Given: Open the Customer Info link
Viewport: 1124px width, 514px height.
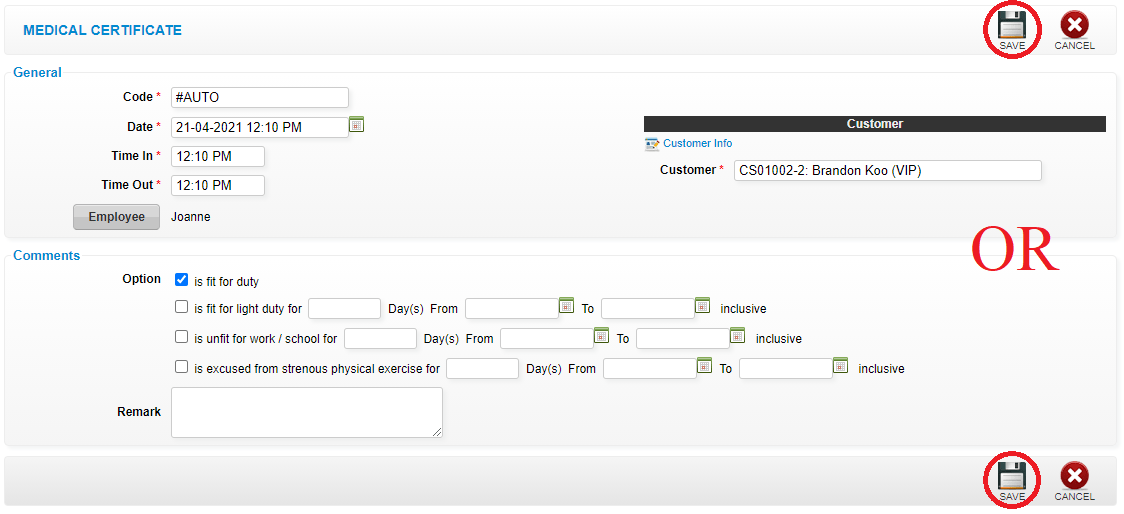Looking at the screenshot, I should (x=697, y=143).
